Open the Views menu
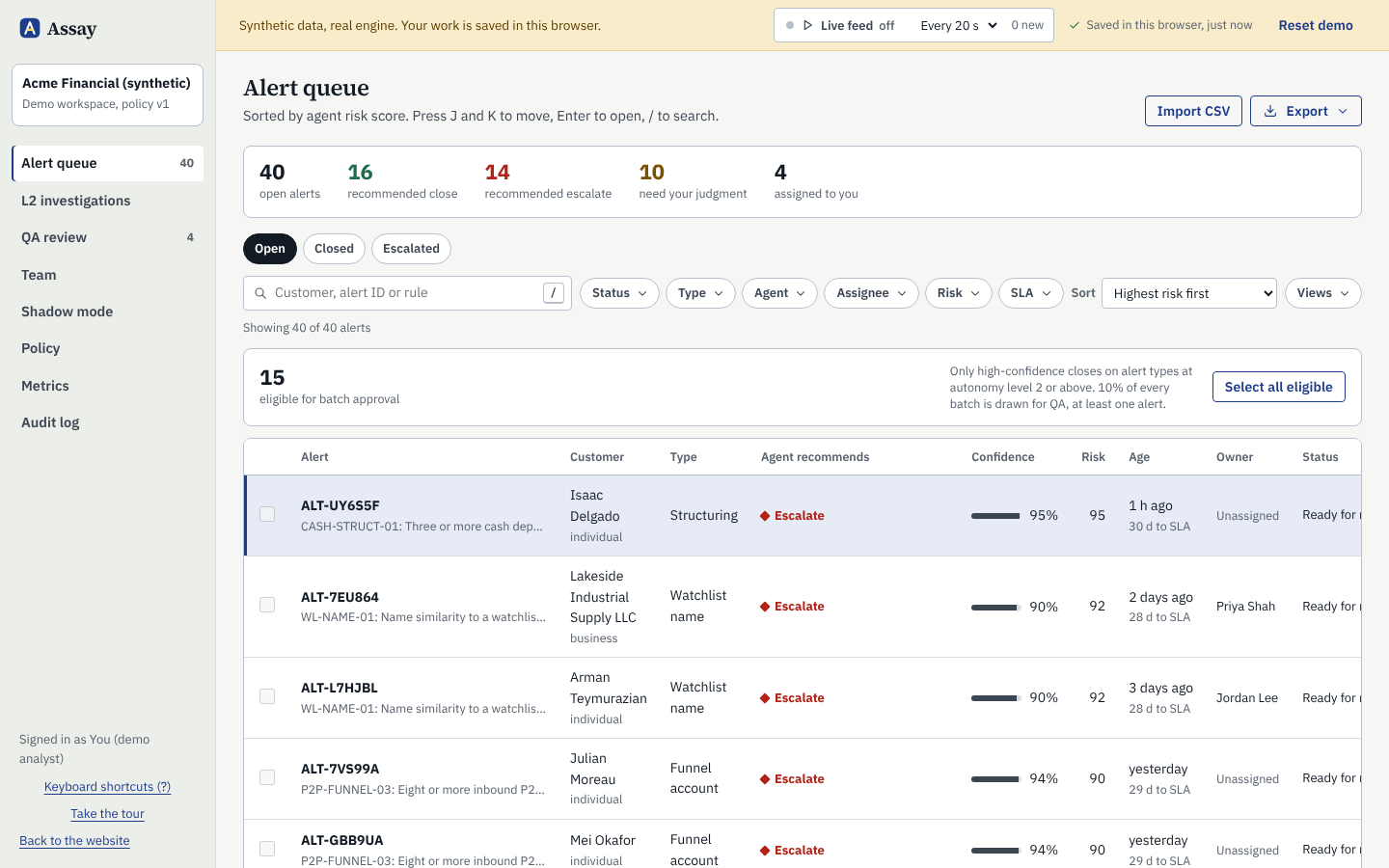This screenshot has height=868, width=1389. (x=1322, y=293)
